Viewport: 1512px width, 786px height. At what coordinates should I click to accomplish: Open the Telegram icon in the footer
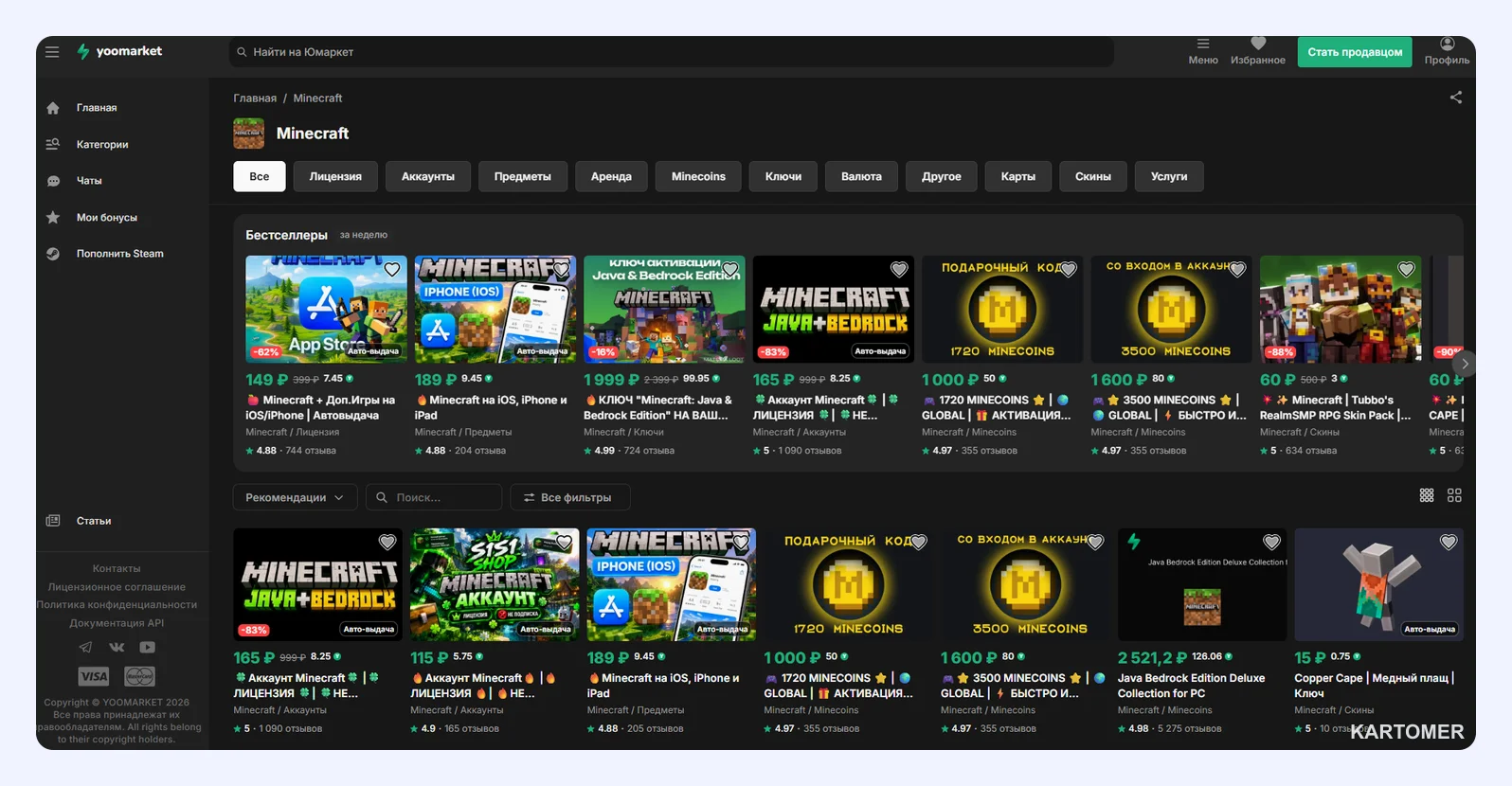point(85,648)
